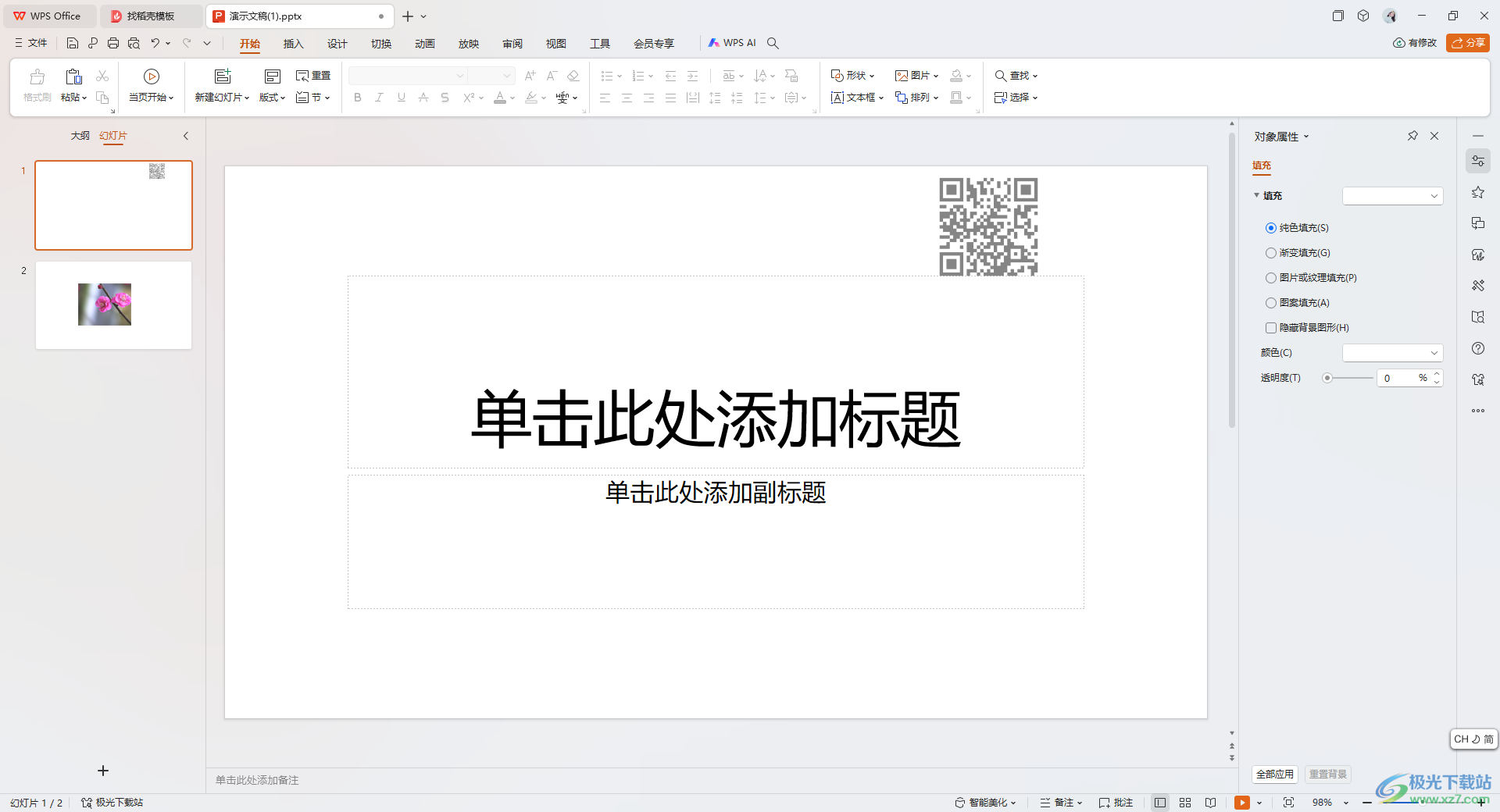The width and height of the screenshot is (1500, 812).
Task: Clear formatting eraser icon
Action: (573, 76)
